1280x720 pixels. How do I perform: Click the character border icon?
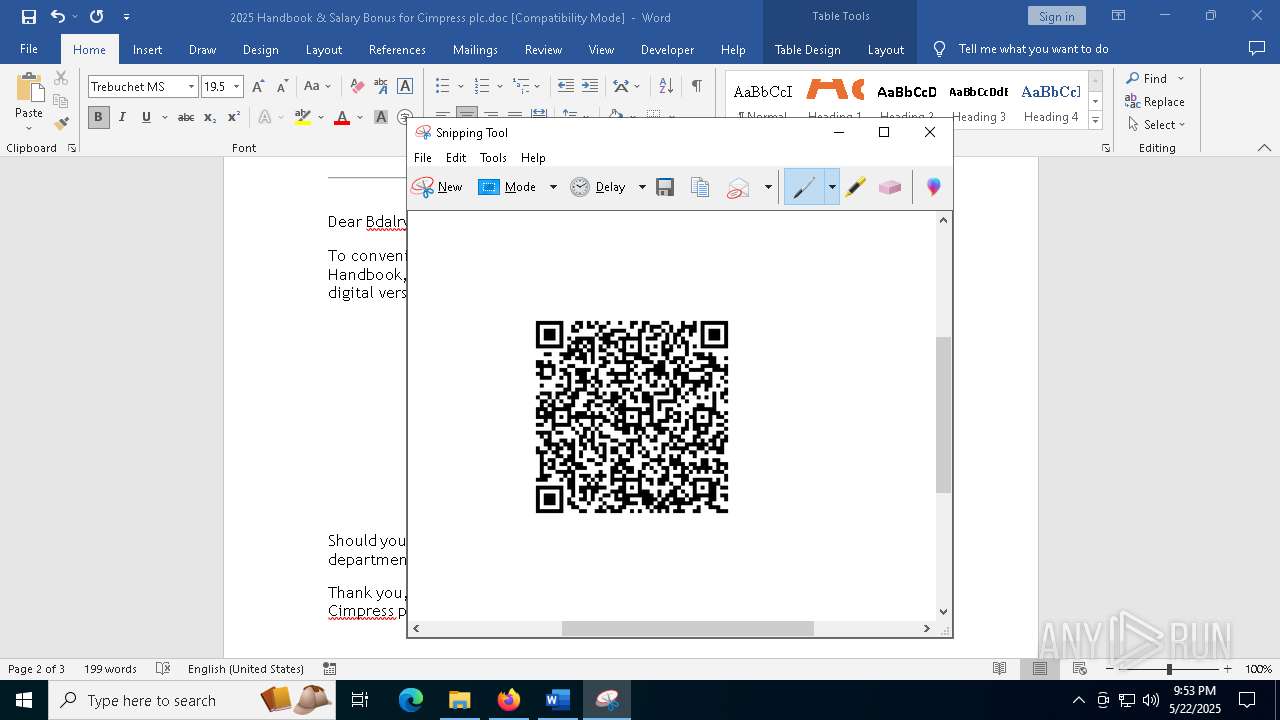(x=405, y=87)
